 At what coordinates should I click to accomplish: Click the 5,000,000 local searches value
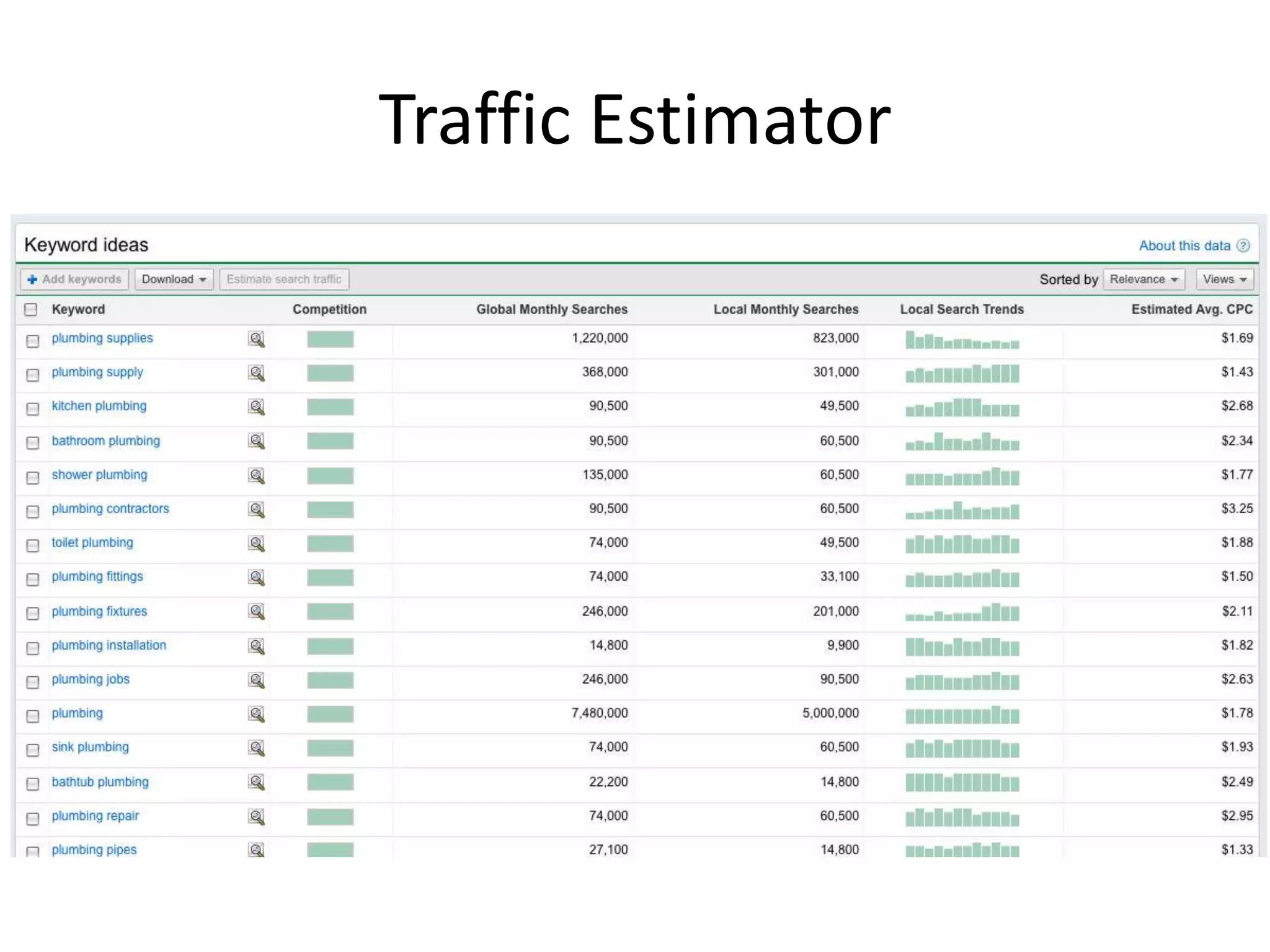click(x=831, y=713)
